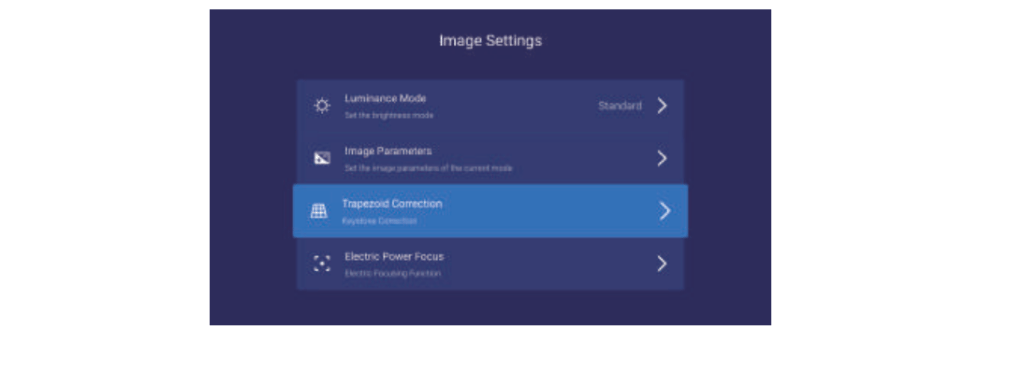
Task: Click the 'Set the brightness mode' description
Action: point(389,116)
